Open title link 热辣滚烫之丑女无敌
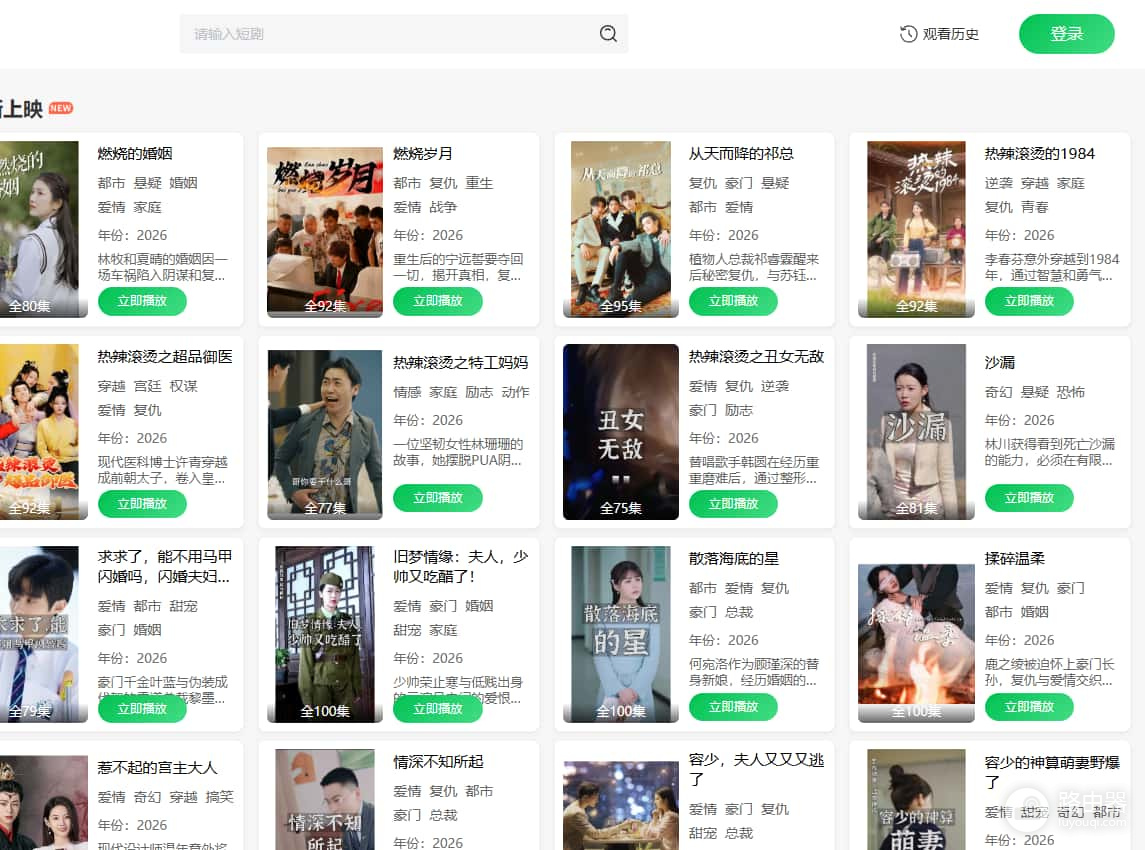 click(x=757, y=356)
